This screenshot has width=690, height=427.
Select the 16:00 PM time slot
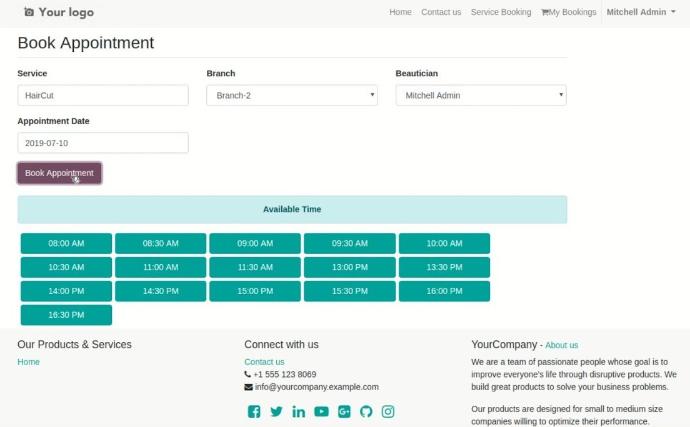(x=444, y=291)
